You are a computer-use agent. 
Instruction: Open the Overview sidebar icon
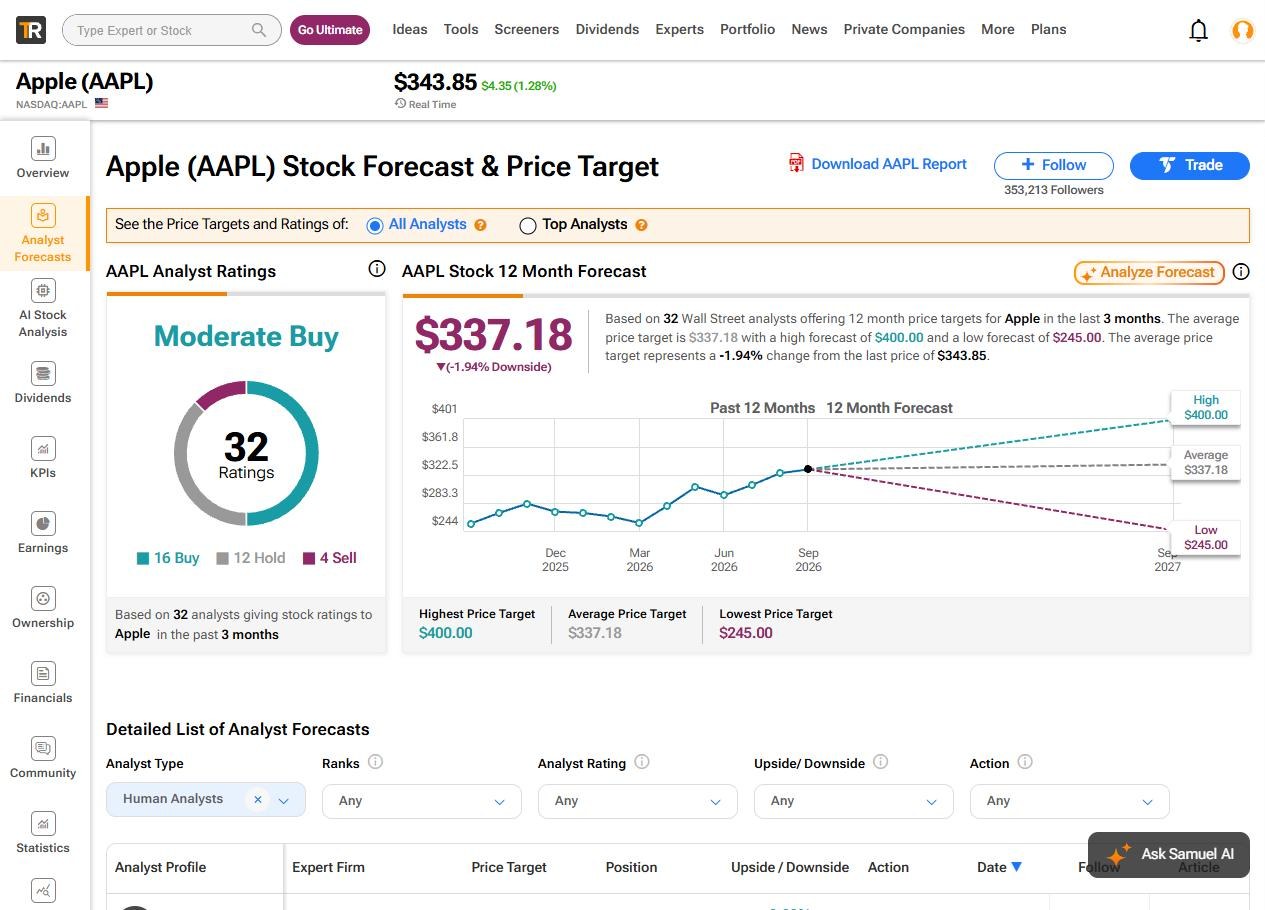pos(43,149)
